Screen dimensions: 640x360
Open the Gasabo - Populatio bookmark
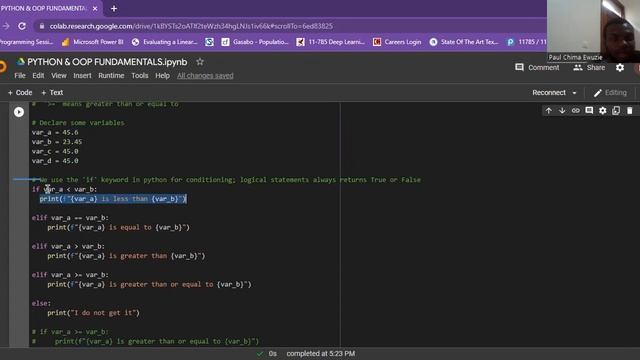point(255,42)
